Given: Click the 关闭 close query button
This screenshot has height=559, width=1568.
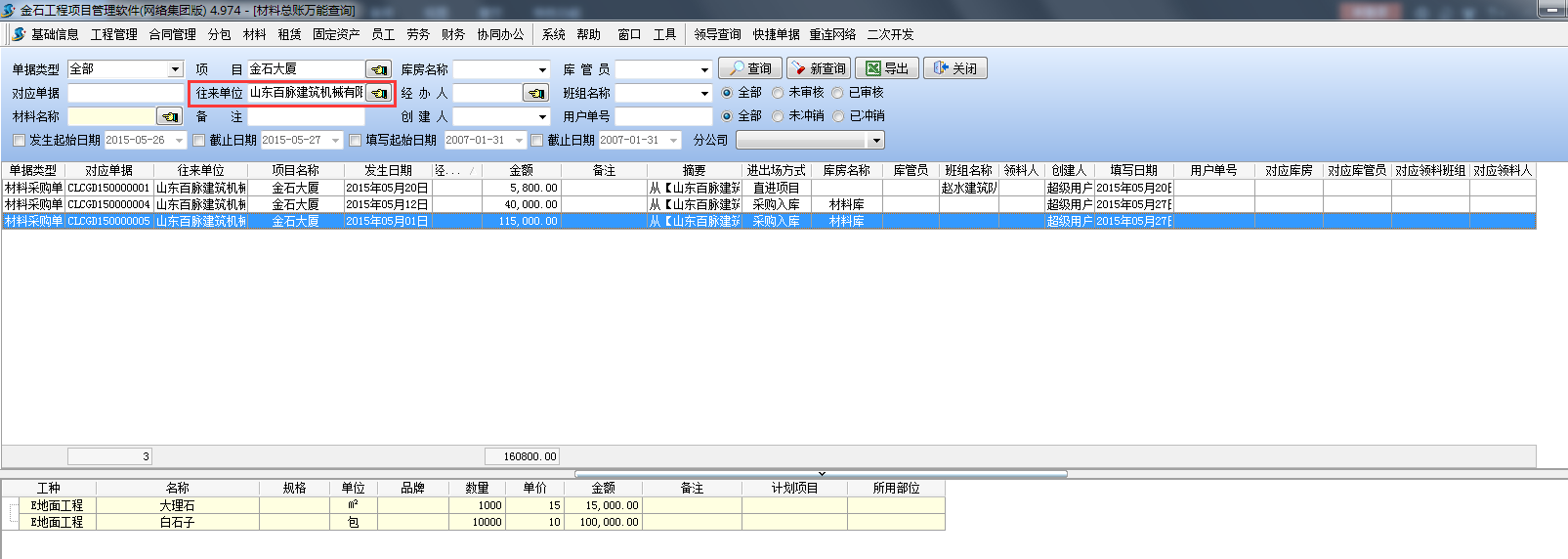Looking at the screenshot, I should click(954, 68).
